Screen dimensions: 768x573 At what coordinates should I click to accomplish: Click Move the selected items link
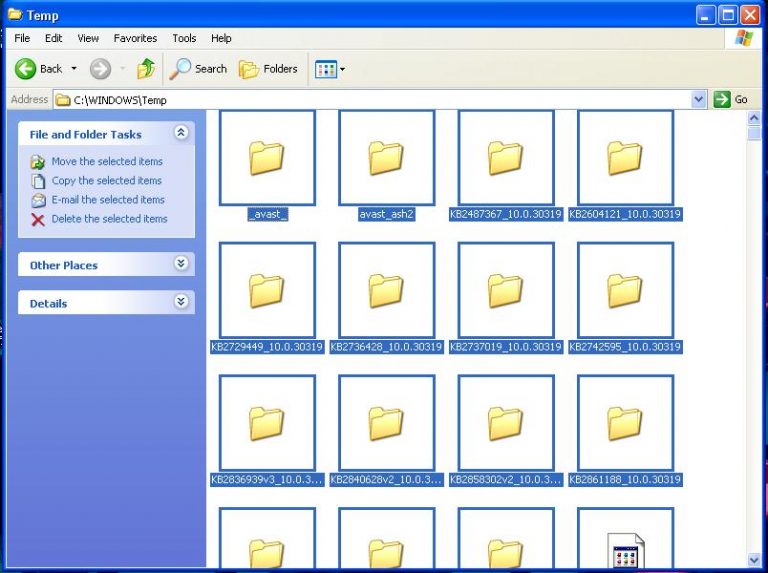tap(107, 161)
